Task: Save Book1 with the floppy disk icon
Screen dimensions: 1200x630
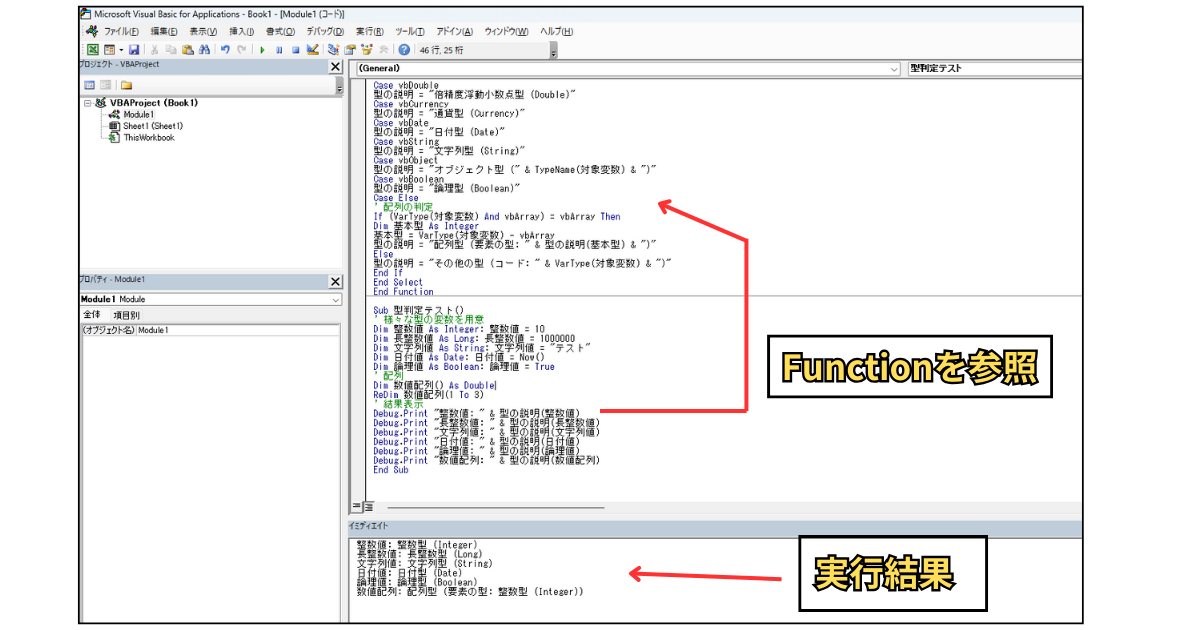Action: click(134, 49)
